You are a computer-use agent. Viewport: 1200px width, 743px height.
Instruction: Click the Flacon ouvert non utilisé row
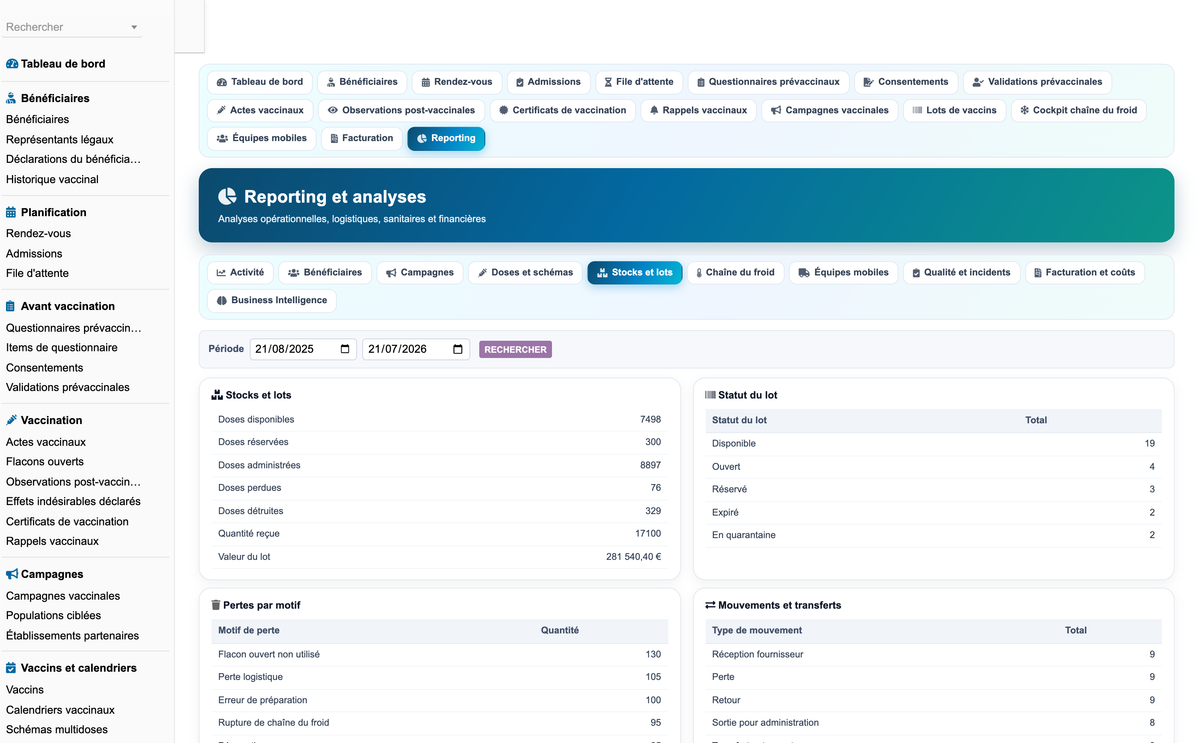439,654
